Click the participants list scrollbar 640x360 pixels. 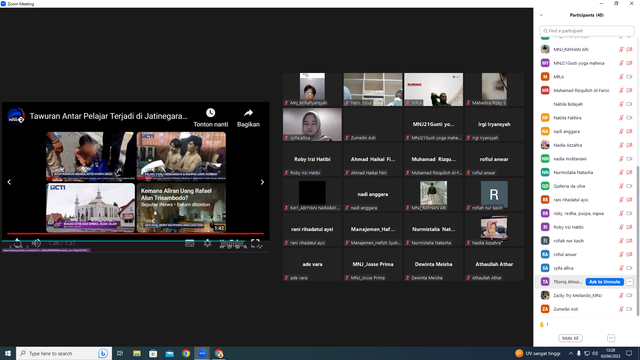pos(638,240)
